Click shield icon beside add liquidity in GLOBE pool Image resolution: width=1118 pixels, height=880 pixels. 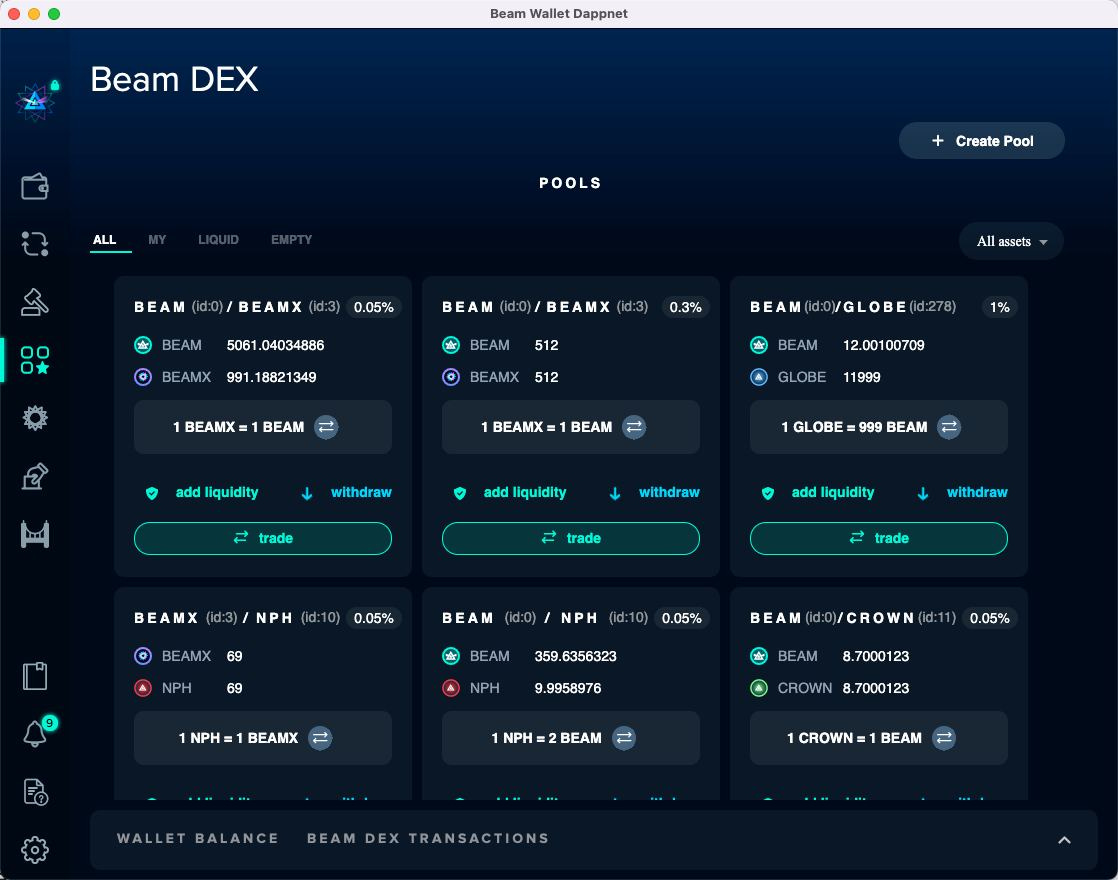tap(768, 493)
